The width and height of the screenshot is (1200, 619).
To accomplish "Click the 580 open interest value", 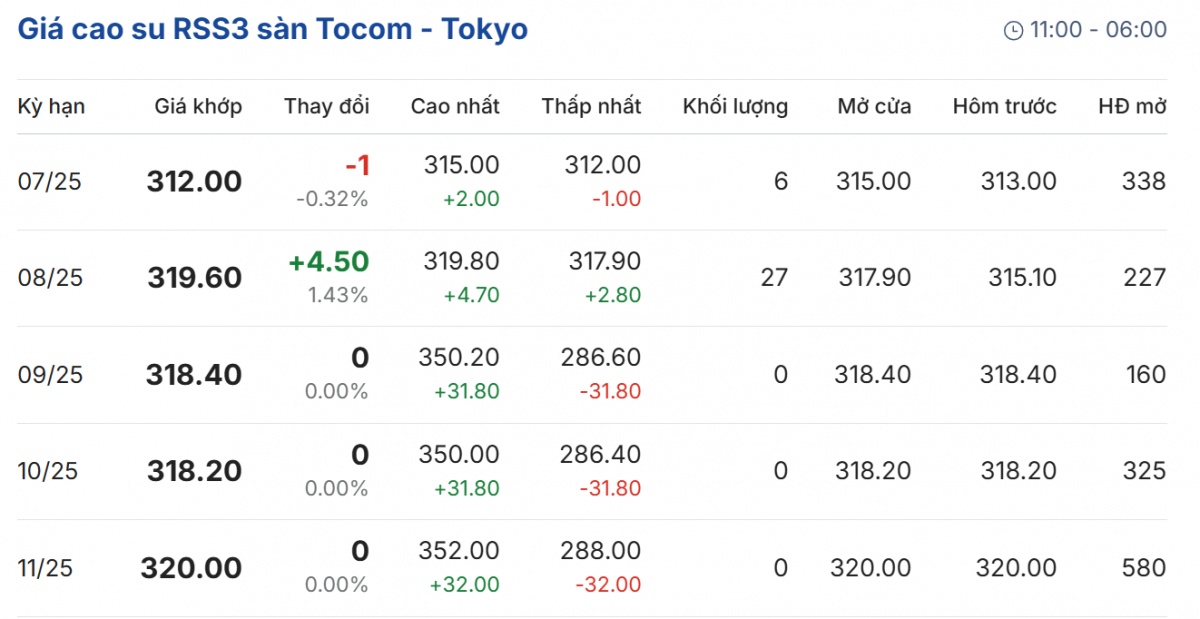I will point(1144,568).
